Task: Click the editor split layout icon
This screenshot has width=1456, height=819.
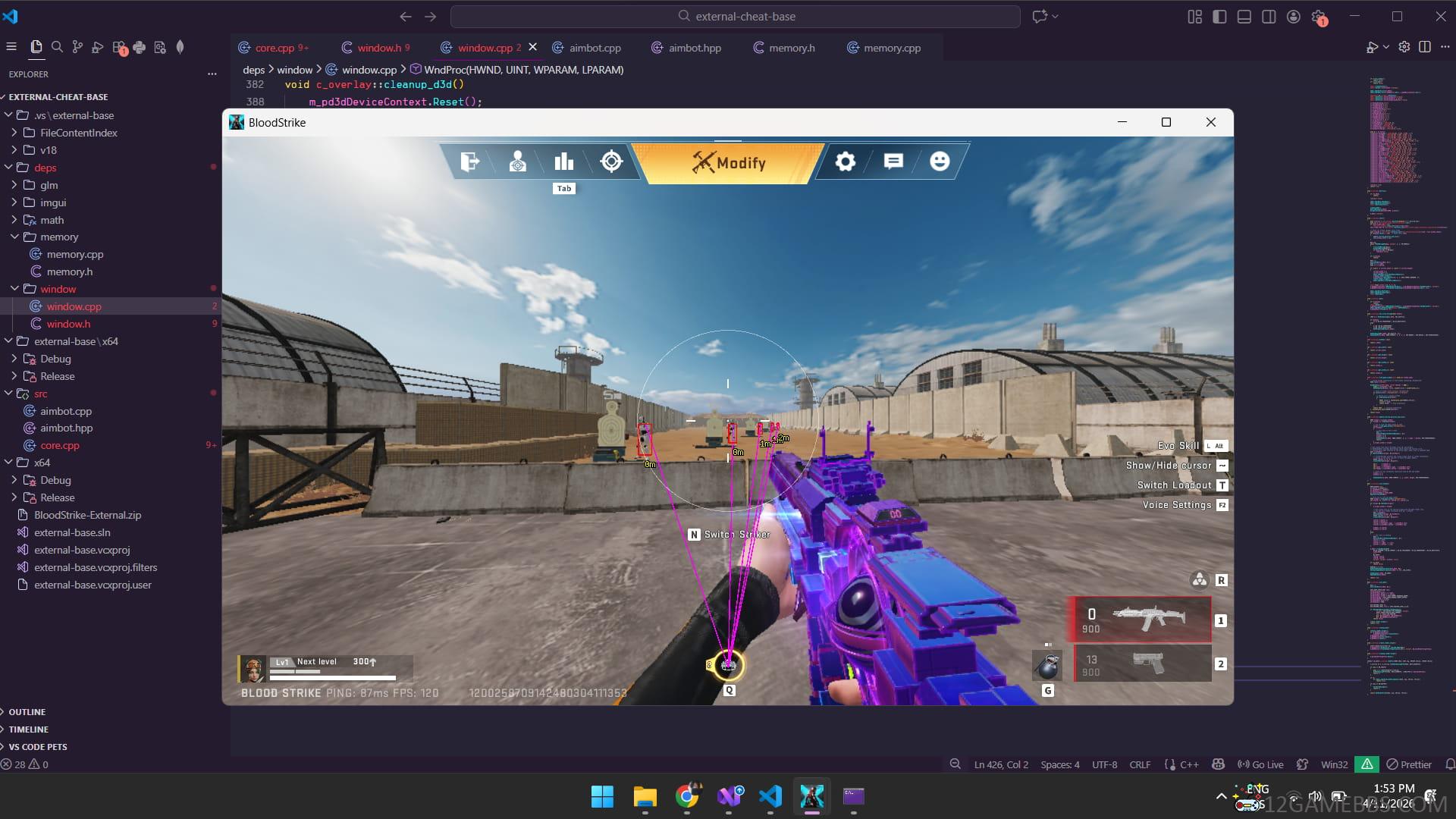Action: [1425, 47]
